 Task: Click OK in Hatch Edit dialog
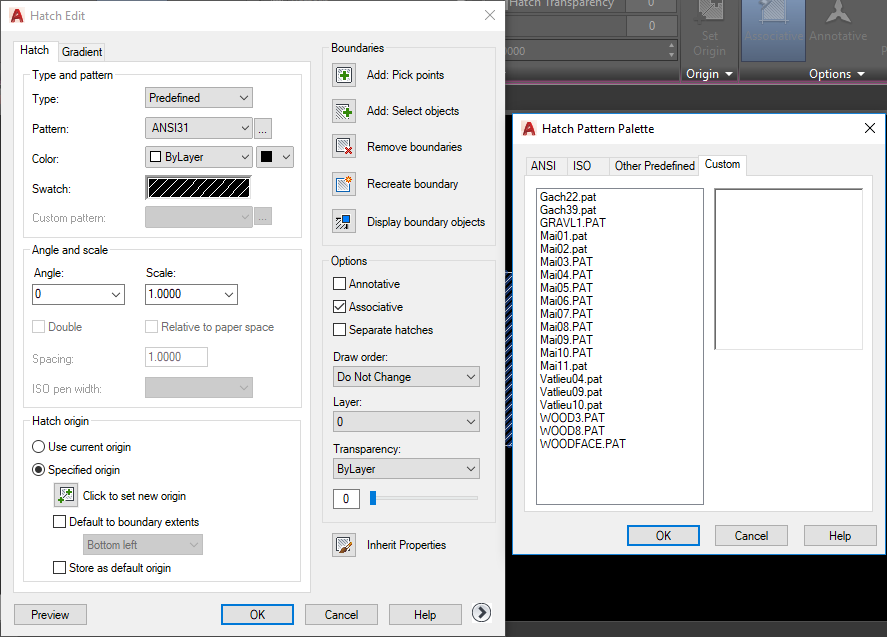(x=257, y=615)
